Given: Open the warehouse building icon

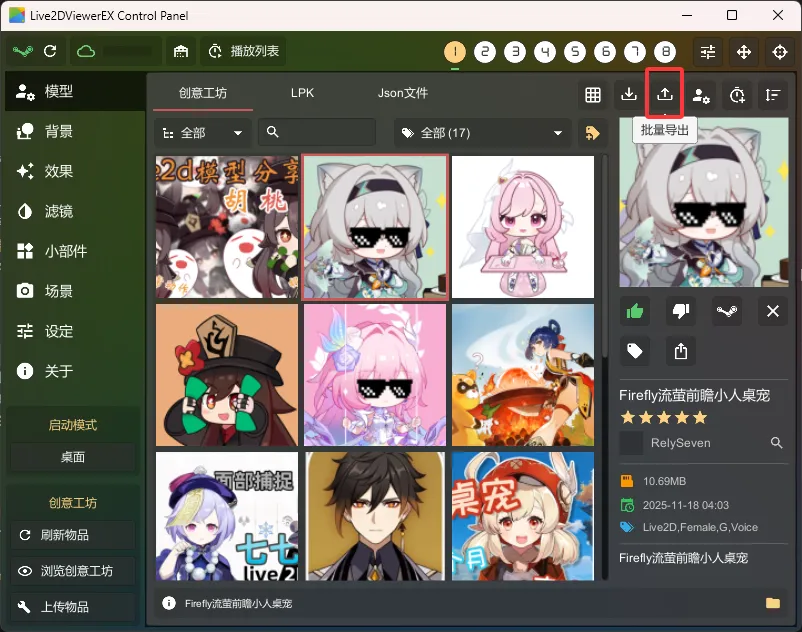Looking at the screenshot, I should (x=181, y=51).
